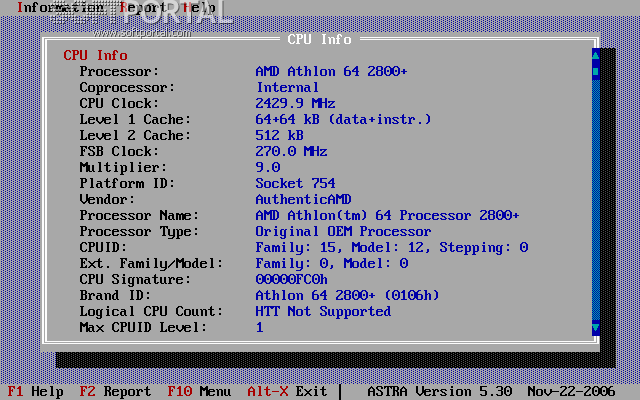Select the 'Logical CPU Count:' label
The width and height of the screenshot is (640, 400).
(x=151, y=311)
